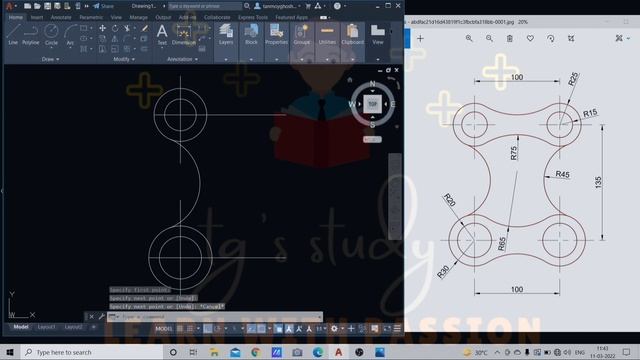Open the edit menu in photo viewer toolbar
The width and height of the screenshot is (640, 360).
(622, 38)
